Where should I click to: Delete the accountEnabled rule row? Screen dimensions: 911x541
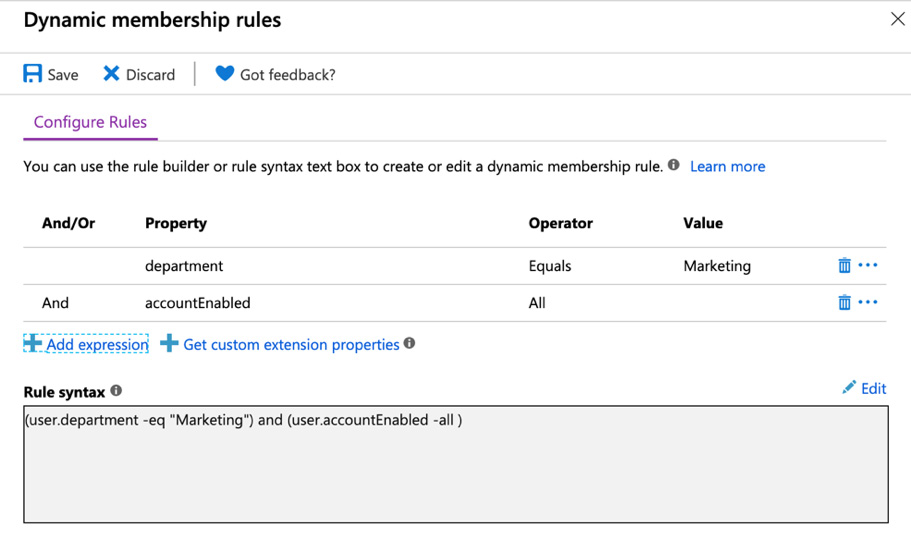click(x=844, y=302)
